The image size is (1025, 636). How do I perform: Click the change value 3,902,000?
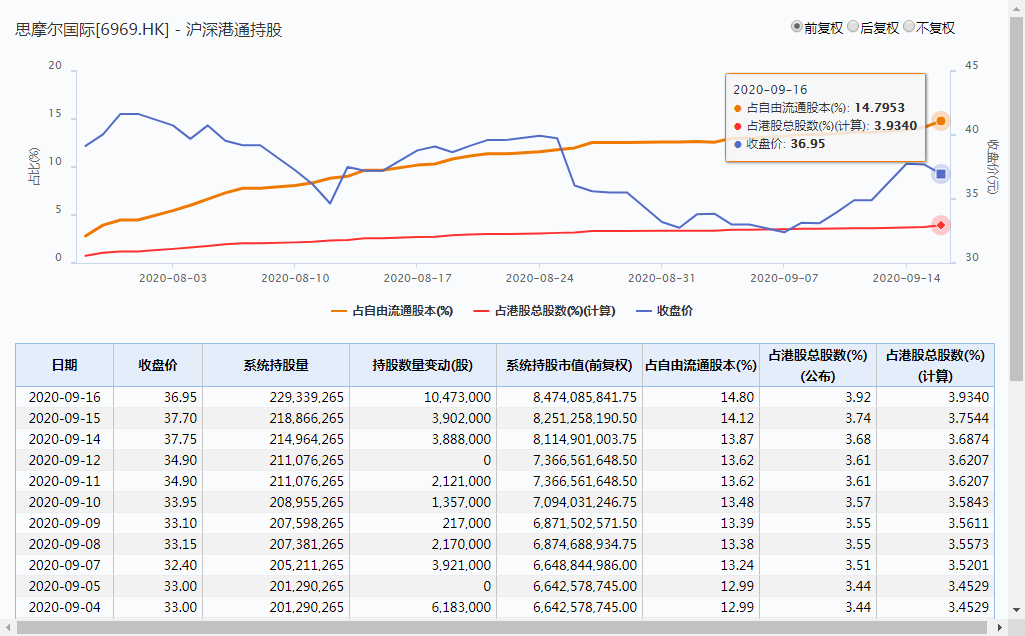[x=461, y=418]
